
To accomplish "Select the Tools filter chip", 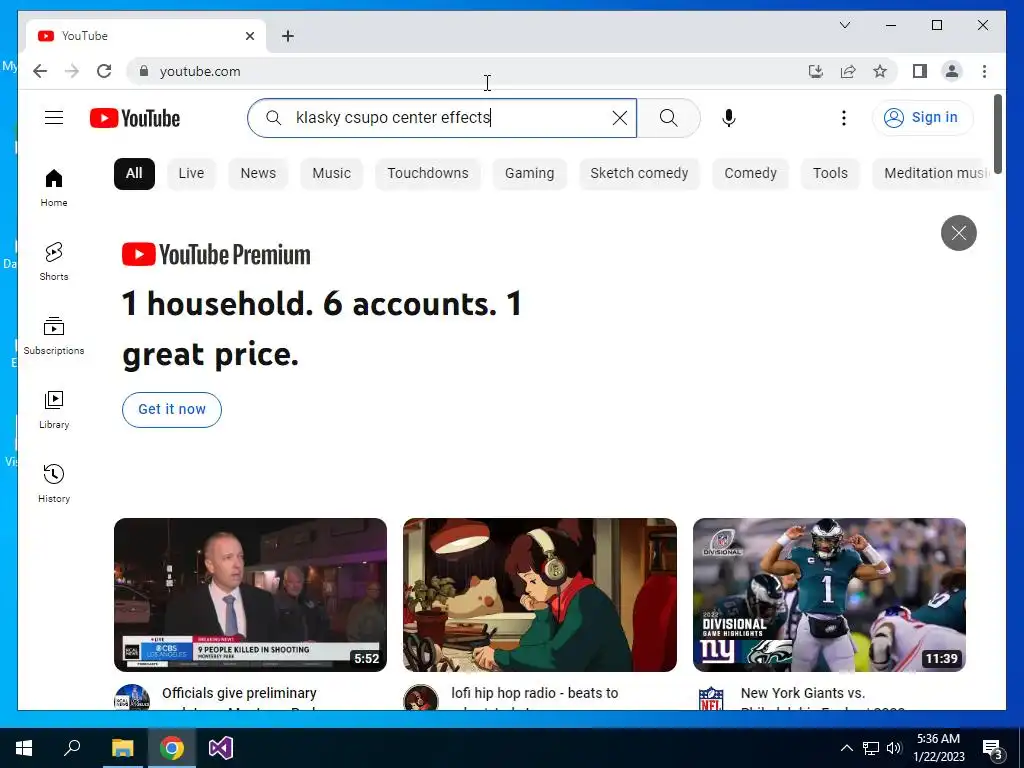I will pyautogui.click(x=830, y=174).
